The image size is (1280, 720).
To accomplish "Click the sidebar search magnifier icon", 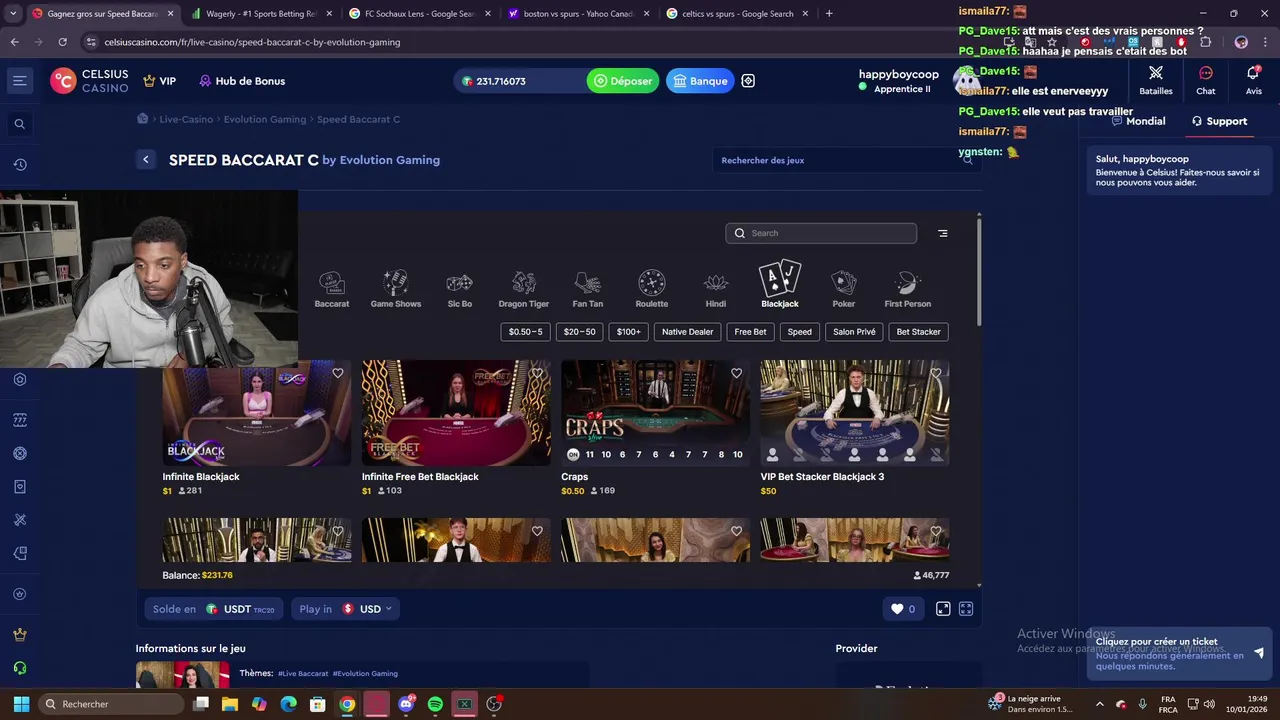I will (x=19, y=124).
